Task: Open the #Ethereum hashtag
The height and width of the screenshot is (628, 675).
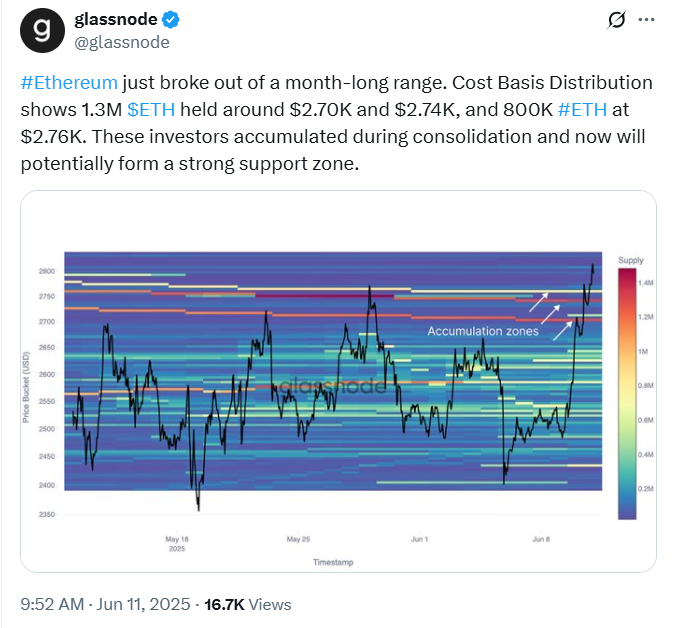Action: click(x=69, y=83)
